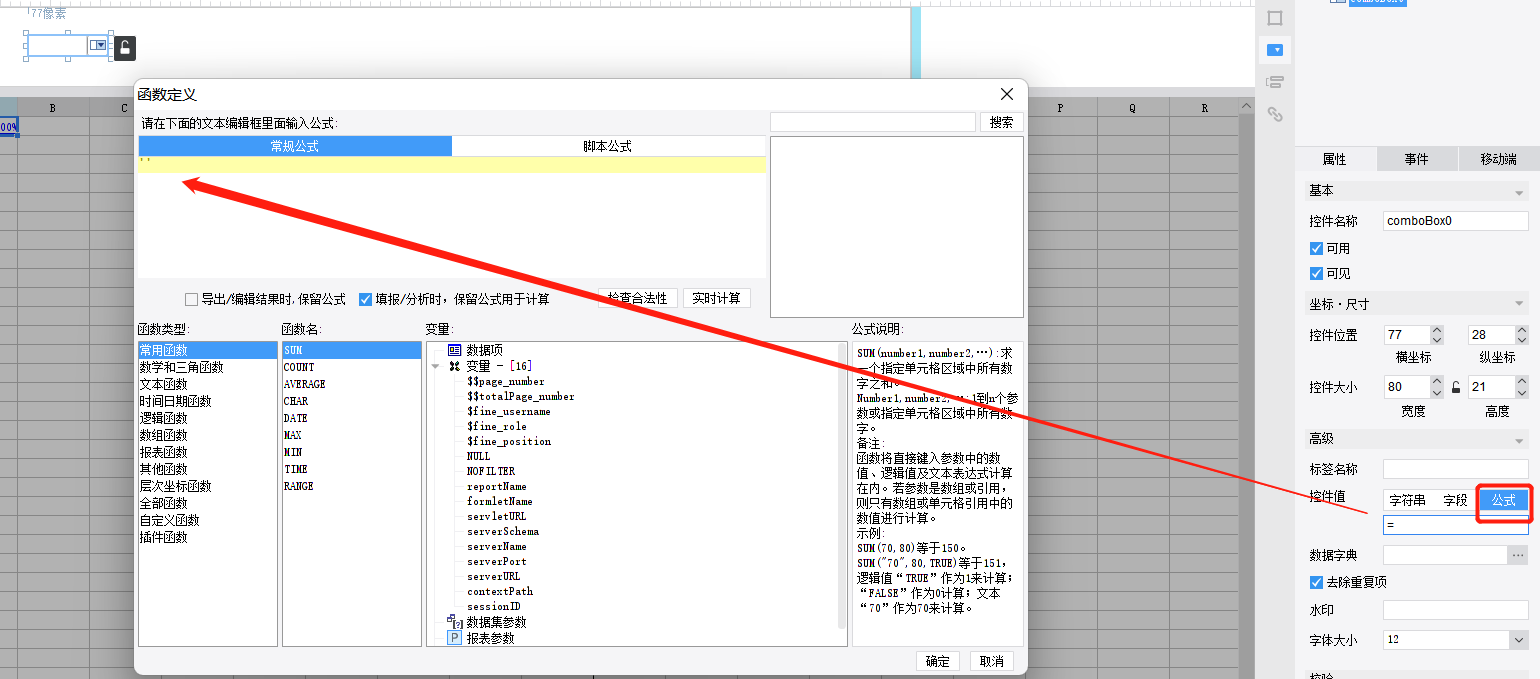Image resolution: width=1540 pixels, height=679 pixels.
Task: Collapse the 高级 section
Action: (1519, 440)
